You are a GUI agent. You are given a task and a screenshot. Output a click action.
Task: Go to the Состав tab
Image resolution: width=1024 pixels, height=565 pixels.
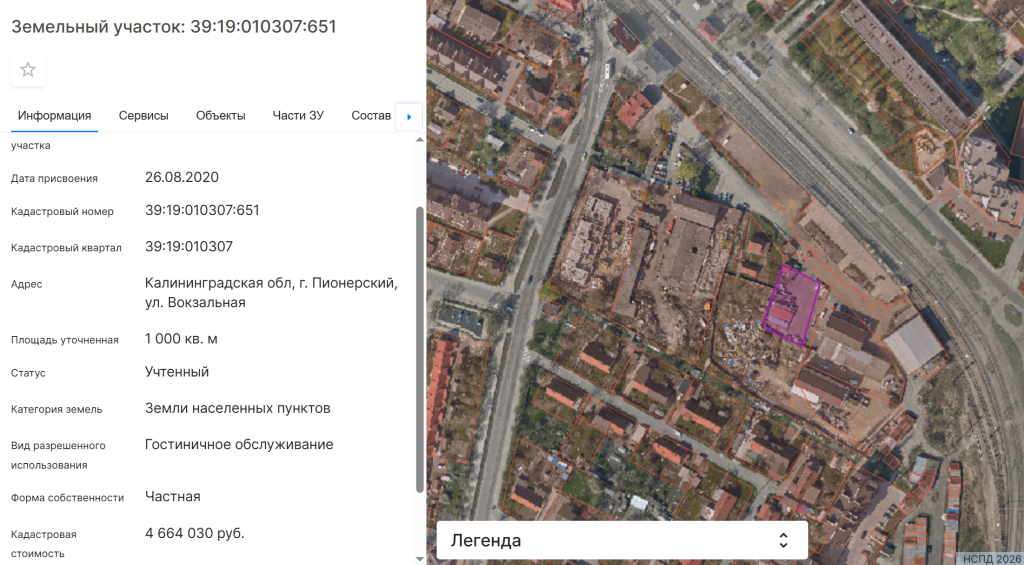coord(371,115)
